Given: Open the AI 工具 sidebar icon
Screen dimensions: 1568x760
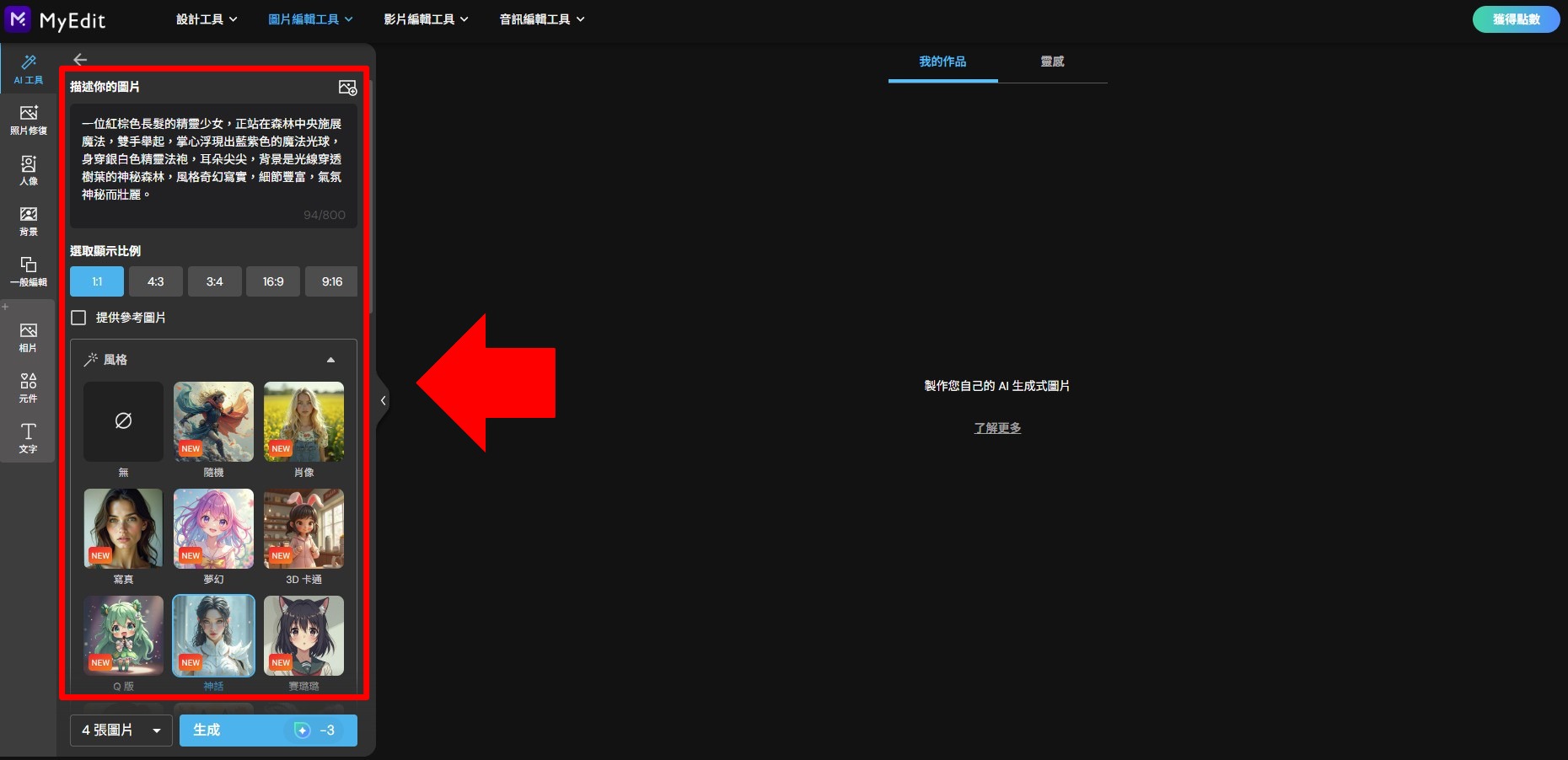Looking at the screenshot, I should (28, 69).
